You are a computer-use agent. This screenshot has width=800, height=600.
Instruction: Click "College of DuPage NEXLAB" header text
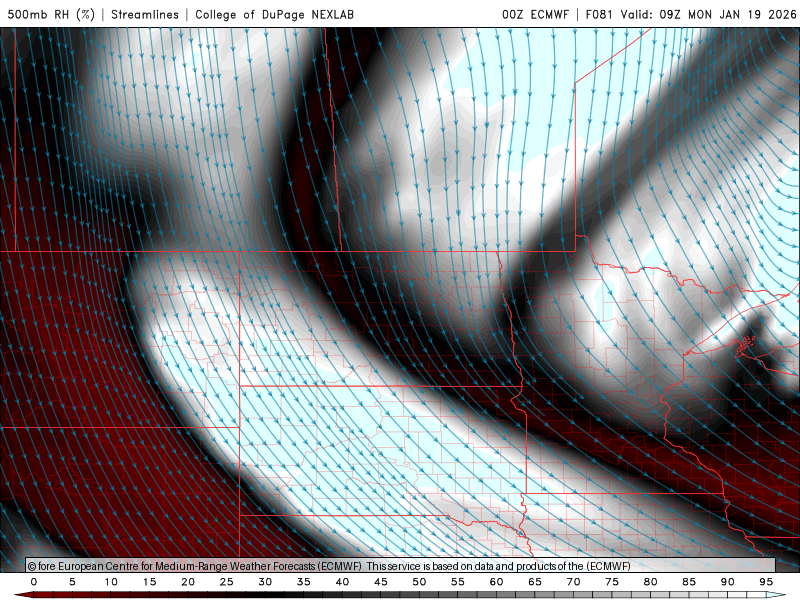(274, 14)
